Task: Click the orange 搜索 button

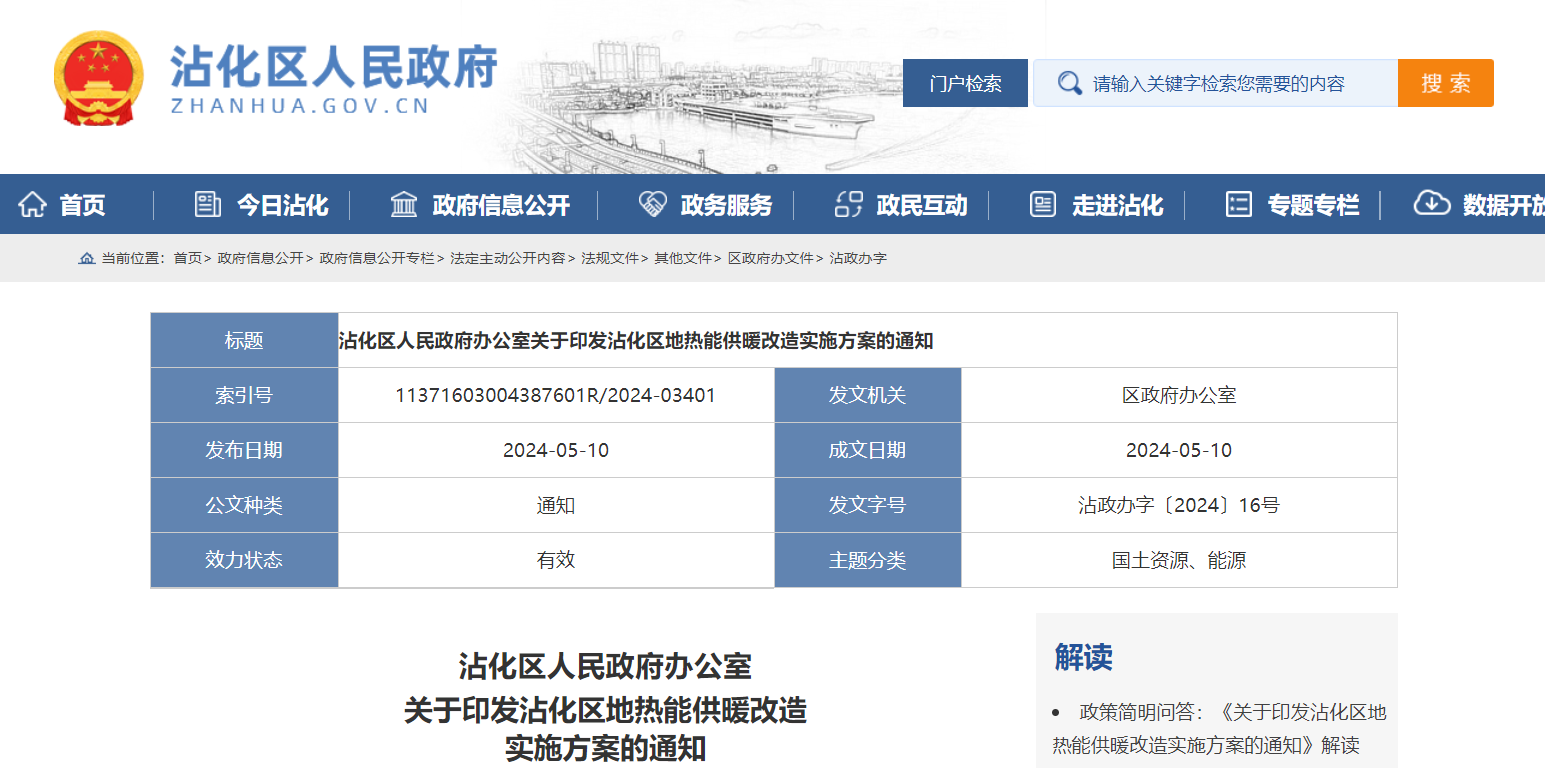Action: point(1444,83)
